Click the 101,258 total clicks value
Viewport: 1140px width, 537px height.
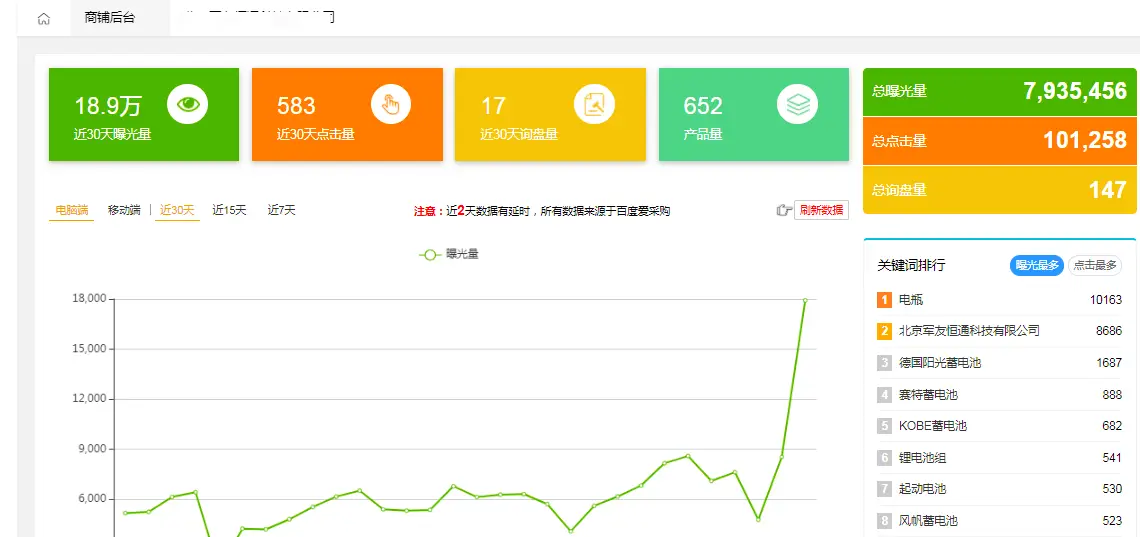(x=1085, y=140)
